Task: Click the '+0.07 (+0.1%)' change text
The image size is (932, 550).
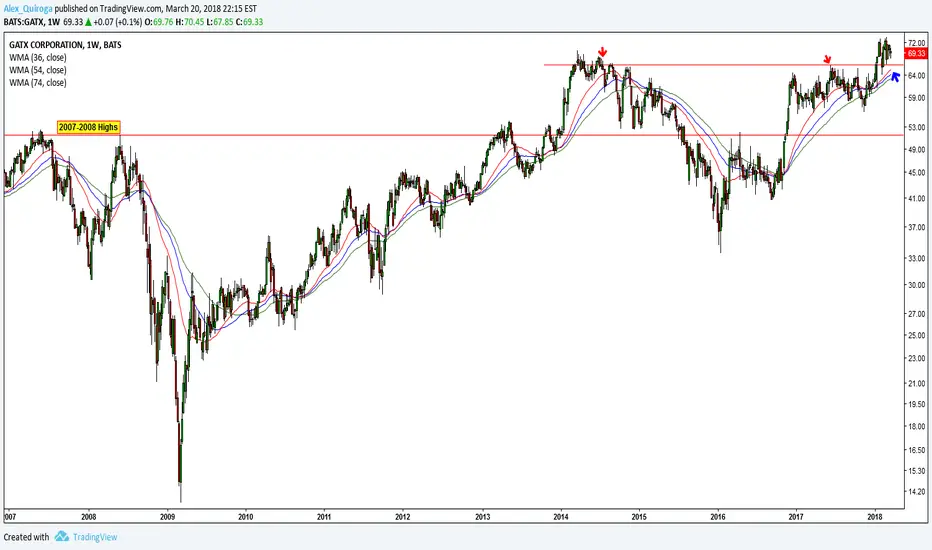Action: coord(118,22)
